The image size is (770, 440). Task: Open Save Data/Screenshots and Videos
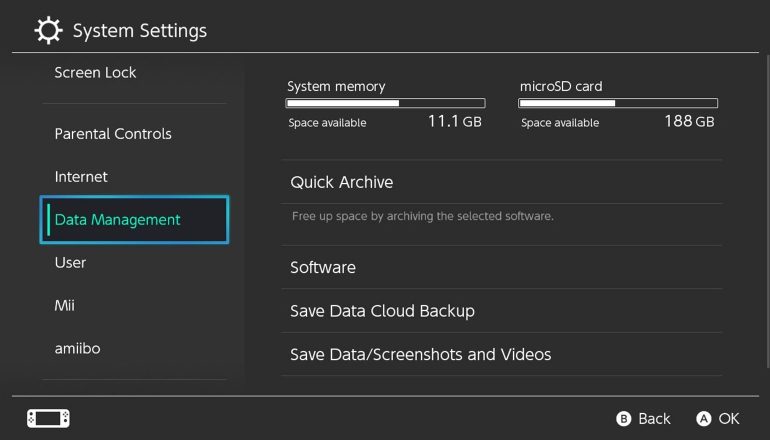click(420, 355)
